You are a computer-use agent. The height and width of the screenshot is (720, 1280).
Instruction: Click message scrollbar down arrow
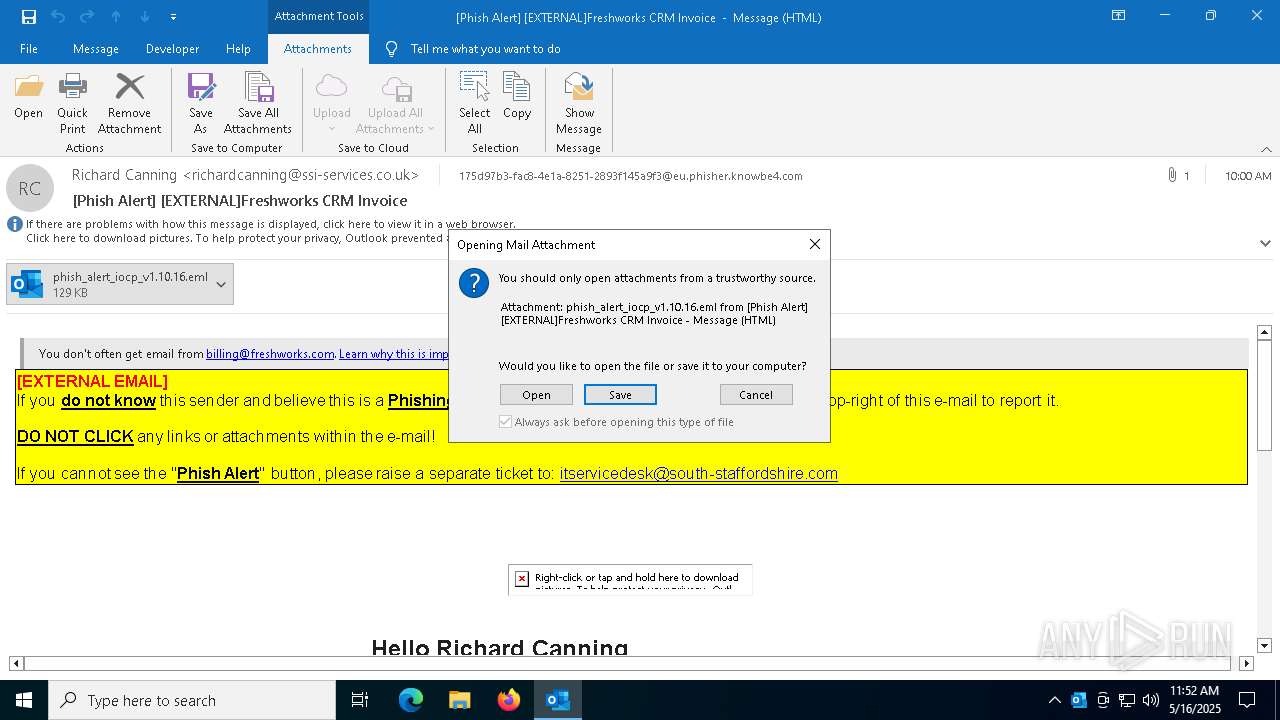1264,646
